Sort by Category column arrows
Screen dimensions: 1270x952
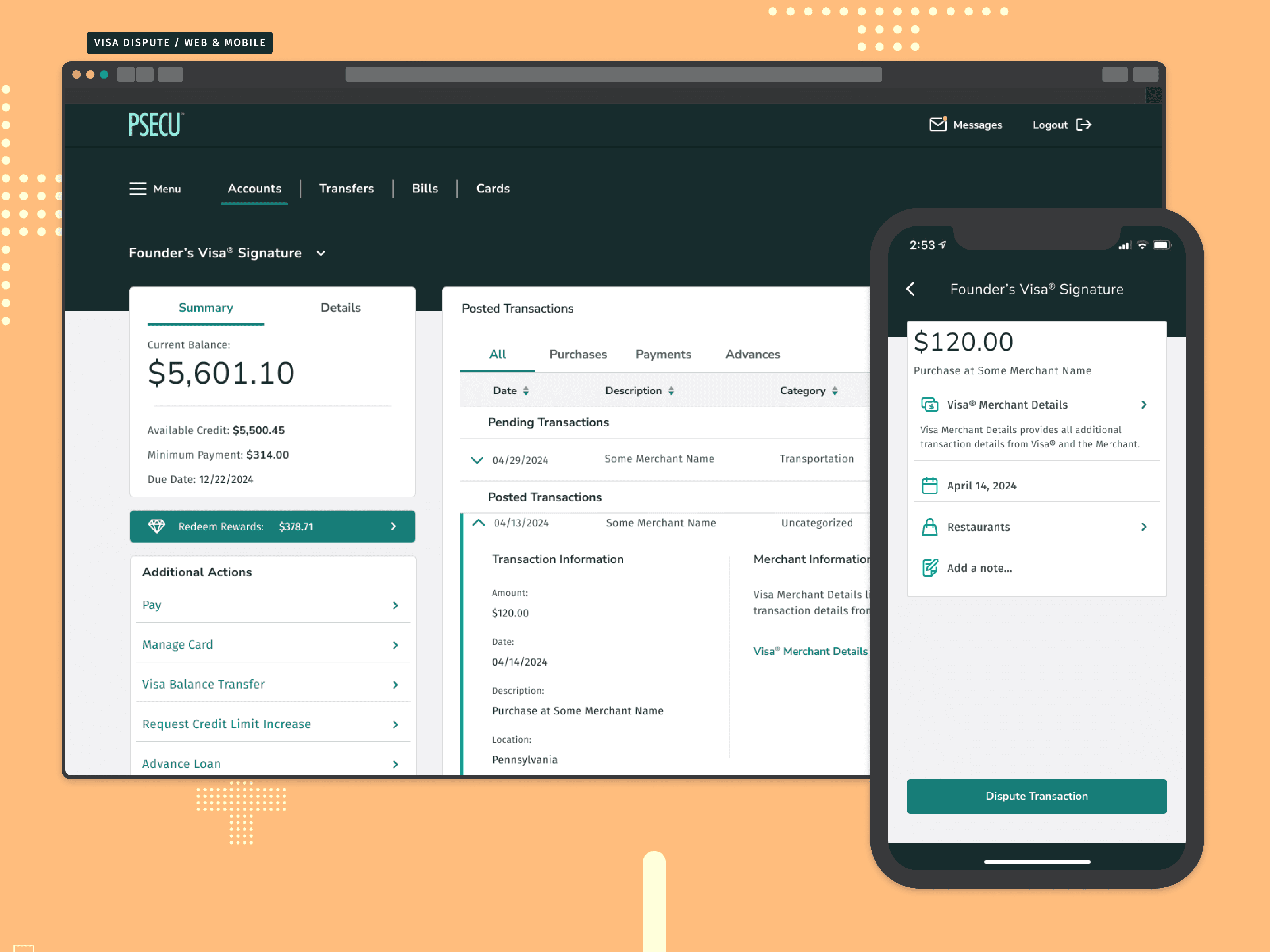click(x=835, y=391)
